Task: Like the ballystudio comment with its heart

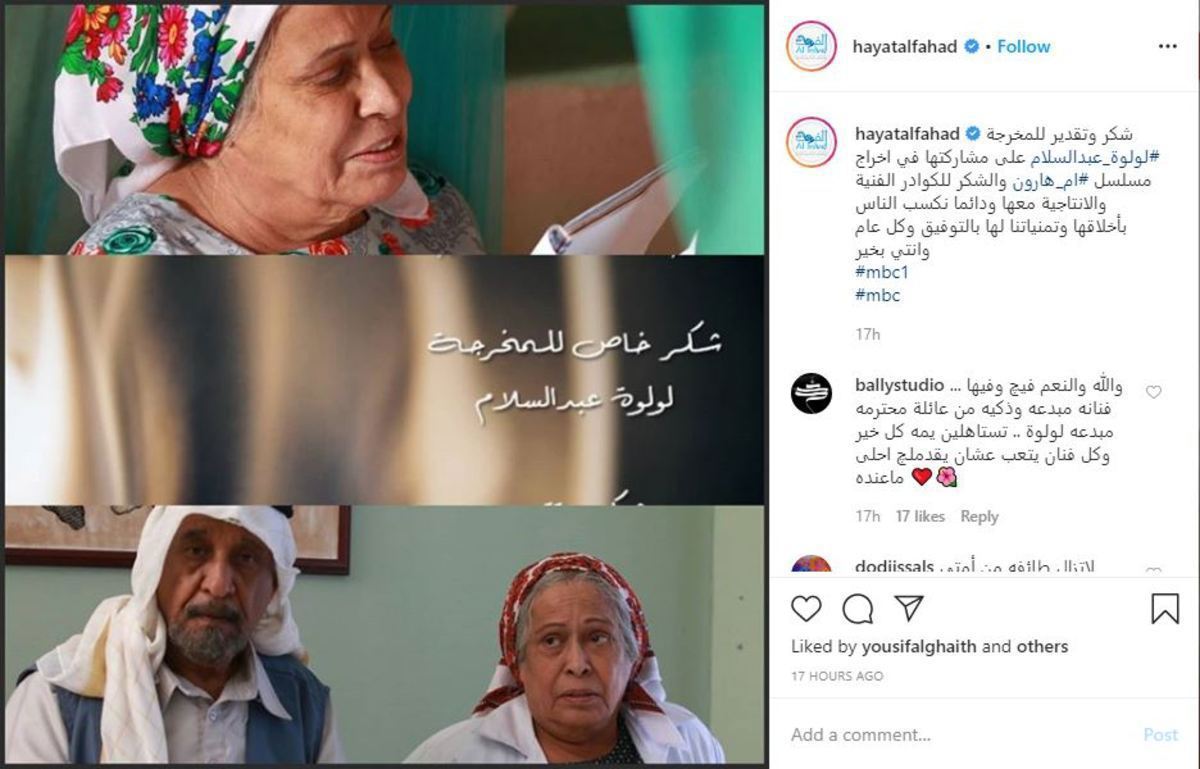Action: tap(1153, 392)
